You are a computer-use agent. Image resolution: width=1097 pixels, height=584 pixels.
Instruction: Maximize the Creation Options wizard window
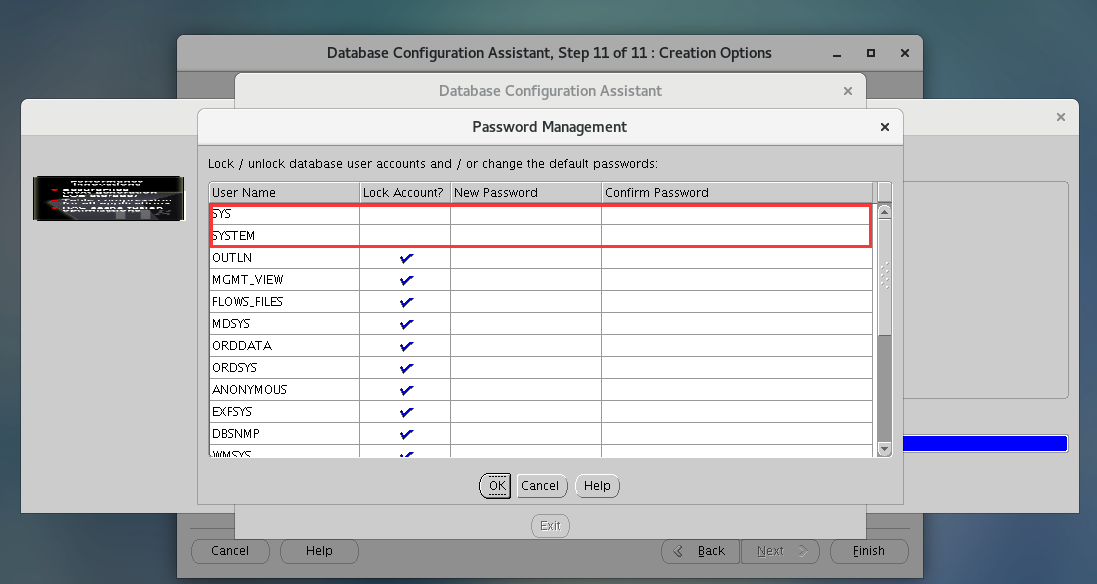871,53
